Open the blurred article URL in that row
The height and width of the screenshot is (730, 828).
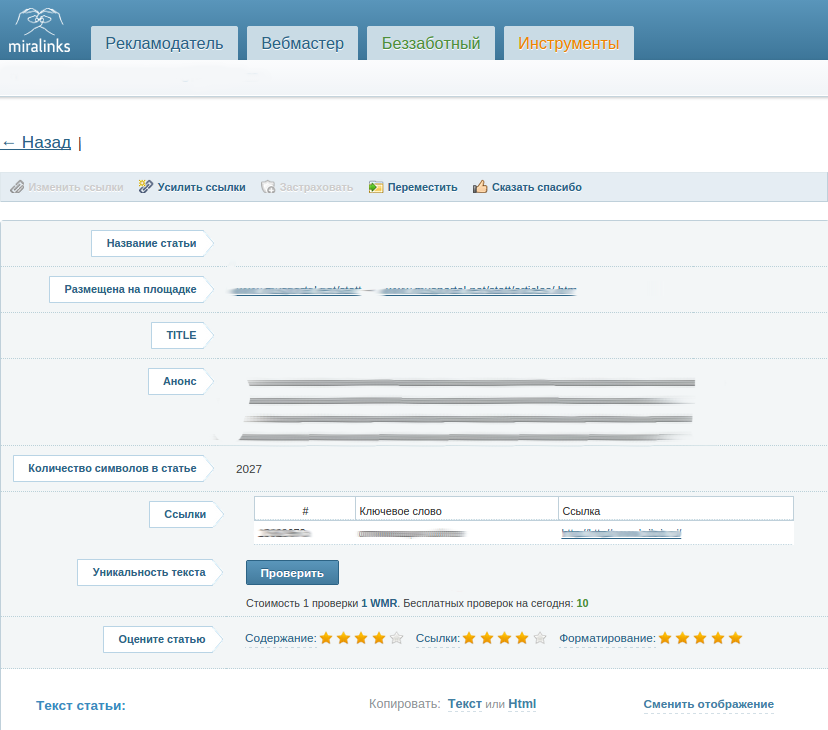pos(478,290)
